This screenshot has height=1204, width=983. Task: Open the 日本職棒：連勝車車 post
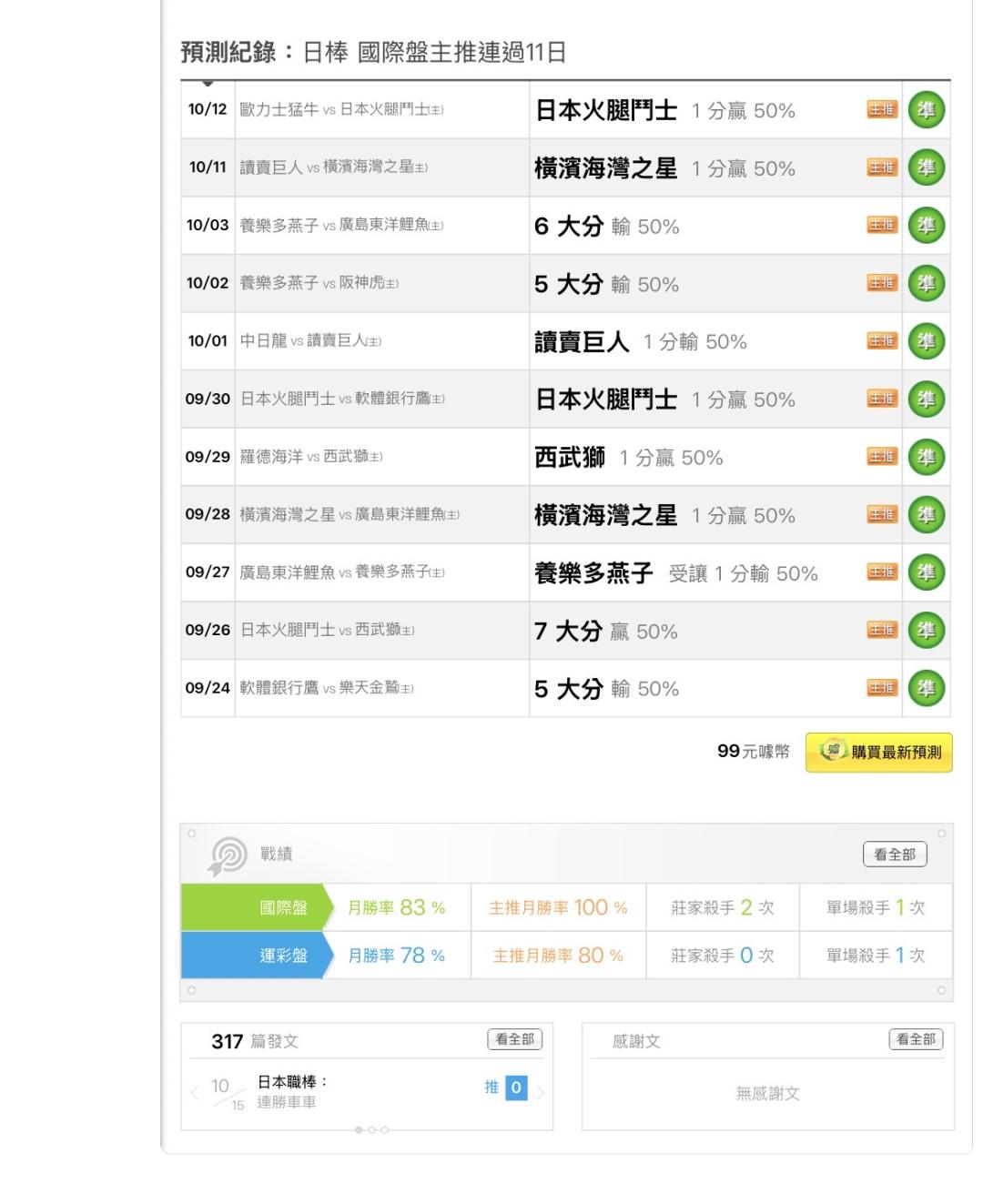[x=293, y=1092]
